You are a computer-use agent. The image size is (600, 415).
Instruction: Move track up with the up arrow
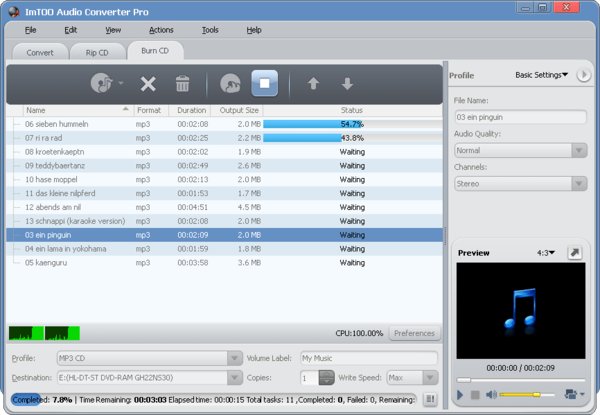coord(313,84)
